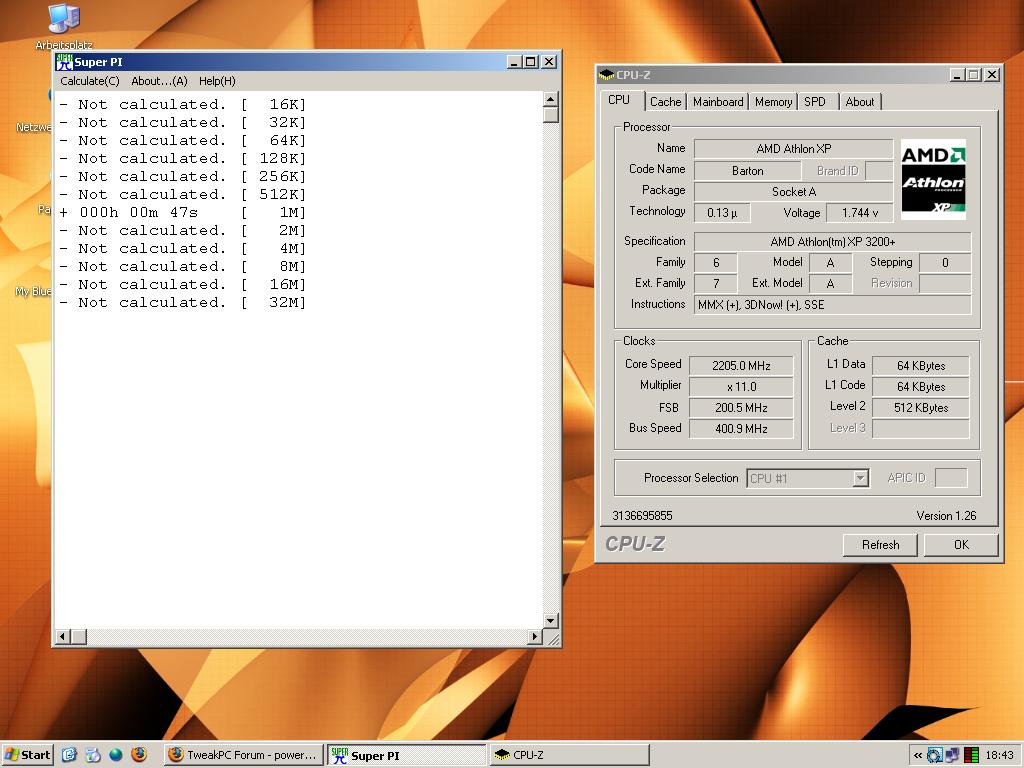1024x768 pixels.
Task: Open the Processor Selection CPU #1 dropdown
Action: [807, 478]
